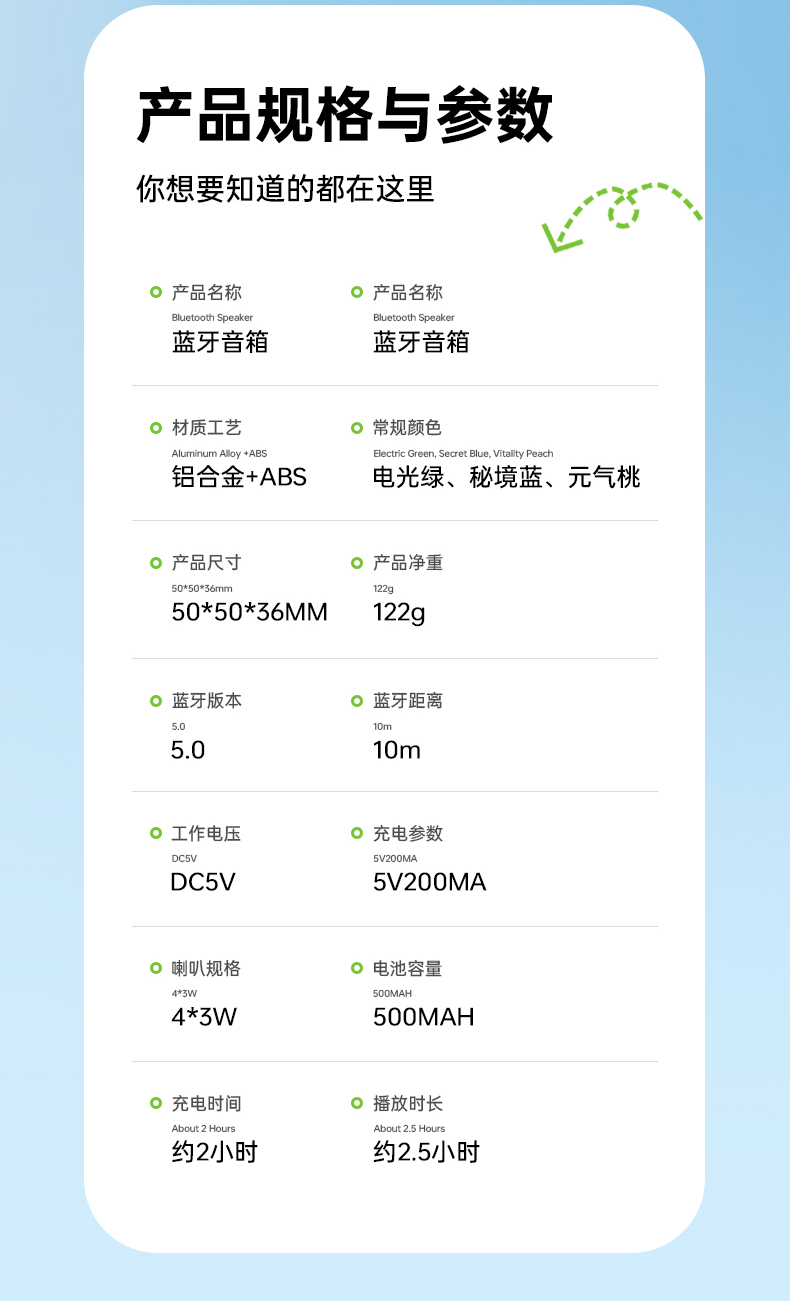Click the 约2.5小时 playback duration text
The width and height of the screenshot is (790, 1301).
[x=426, y=1152]
